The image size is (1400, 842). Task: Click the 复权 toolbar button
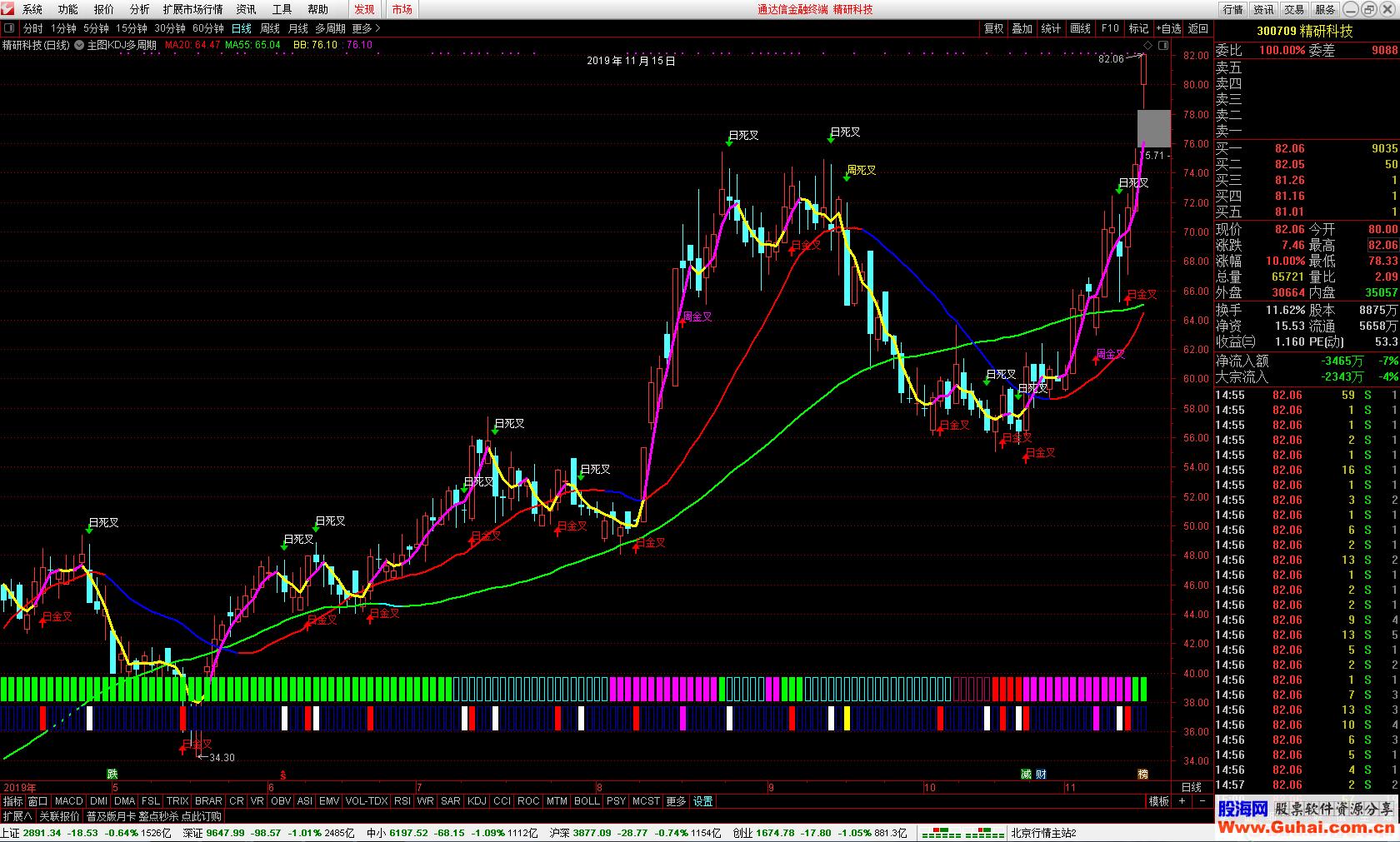(x=994, y=28)
